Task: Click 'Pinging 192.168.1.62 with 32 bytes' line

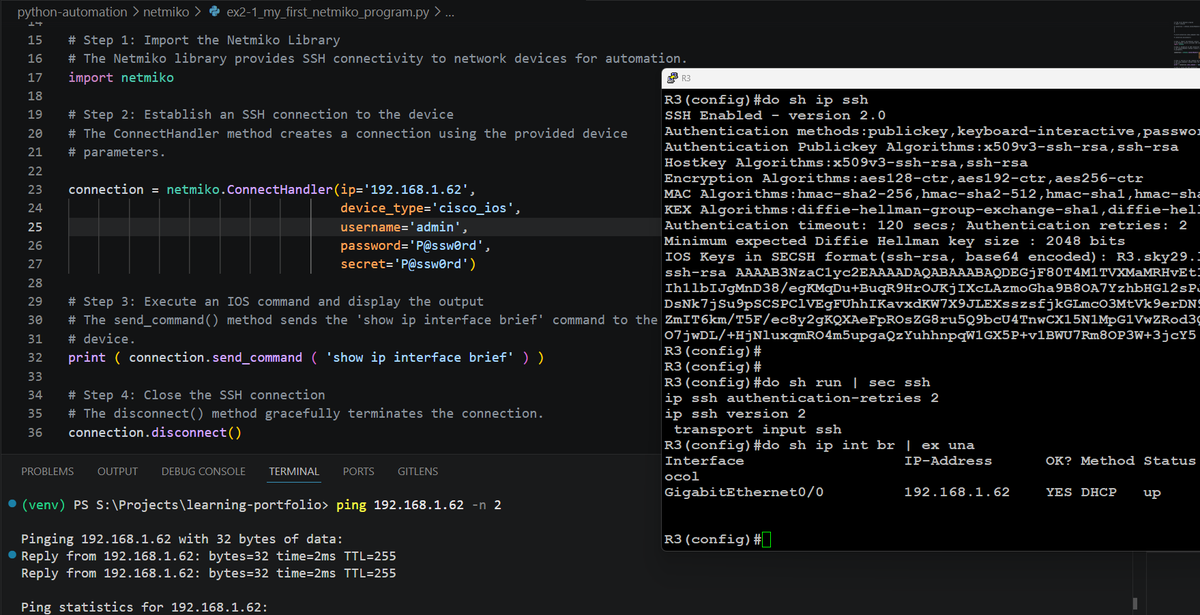Action: 182,538
